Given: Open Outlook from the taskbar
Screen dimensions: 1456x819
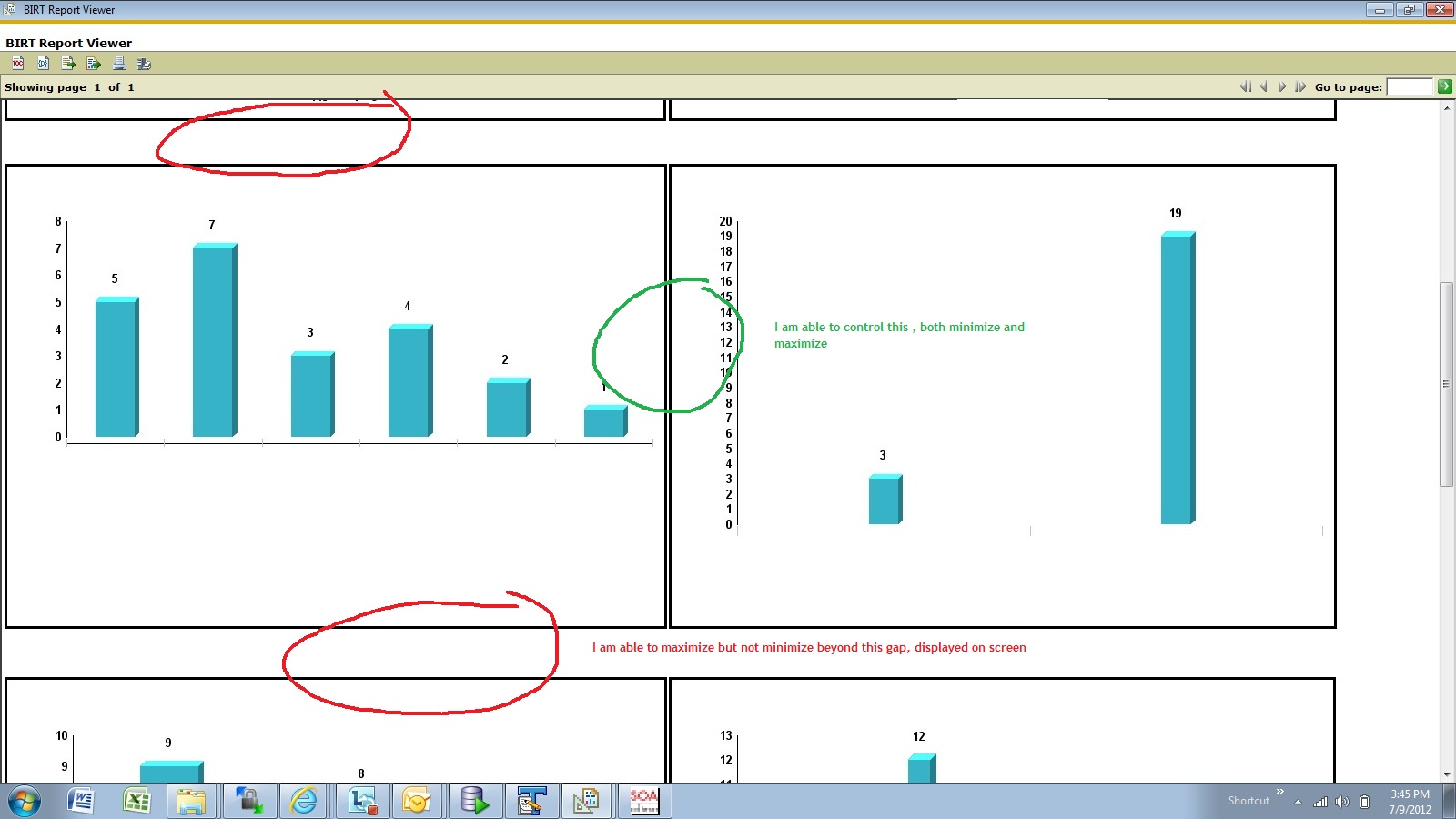Looking at the screenshot, I should pos(416,801).
